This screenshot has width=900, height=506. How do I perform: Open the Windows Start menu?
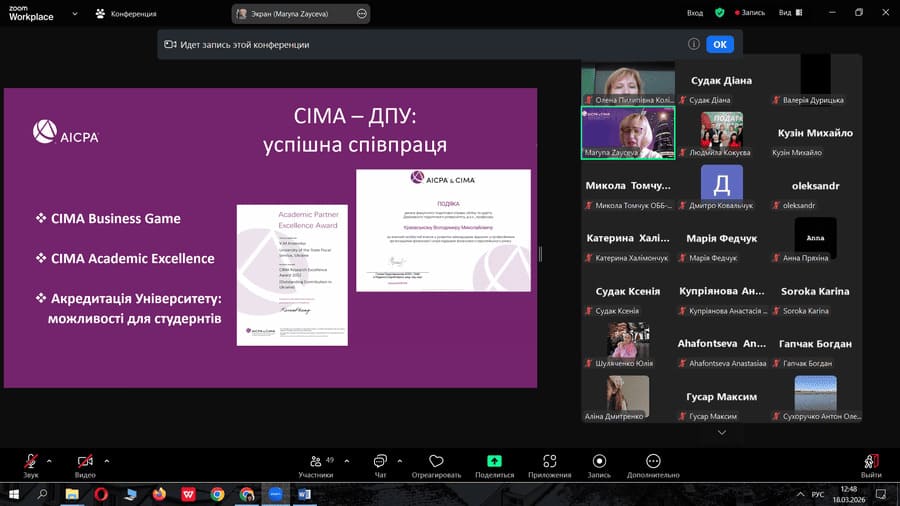coord(14,494)
